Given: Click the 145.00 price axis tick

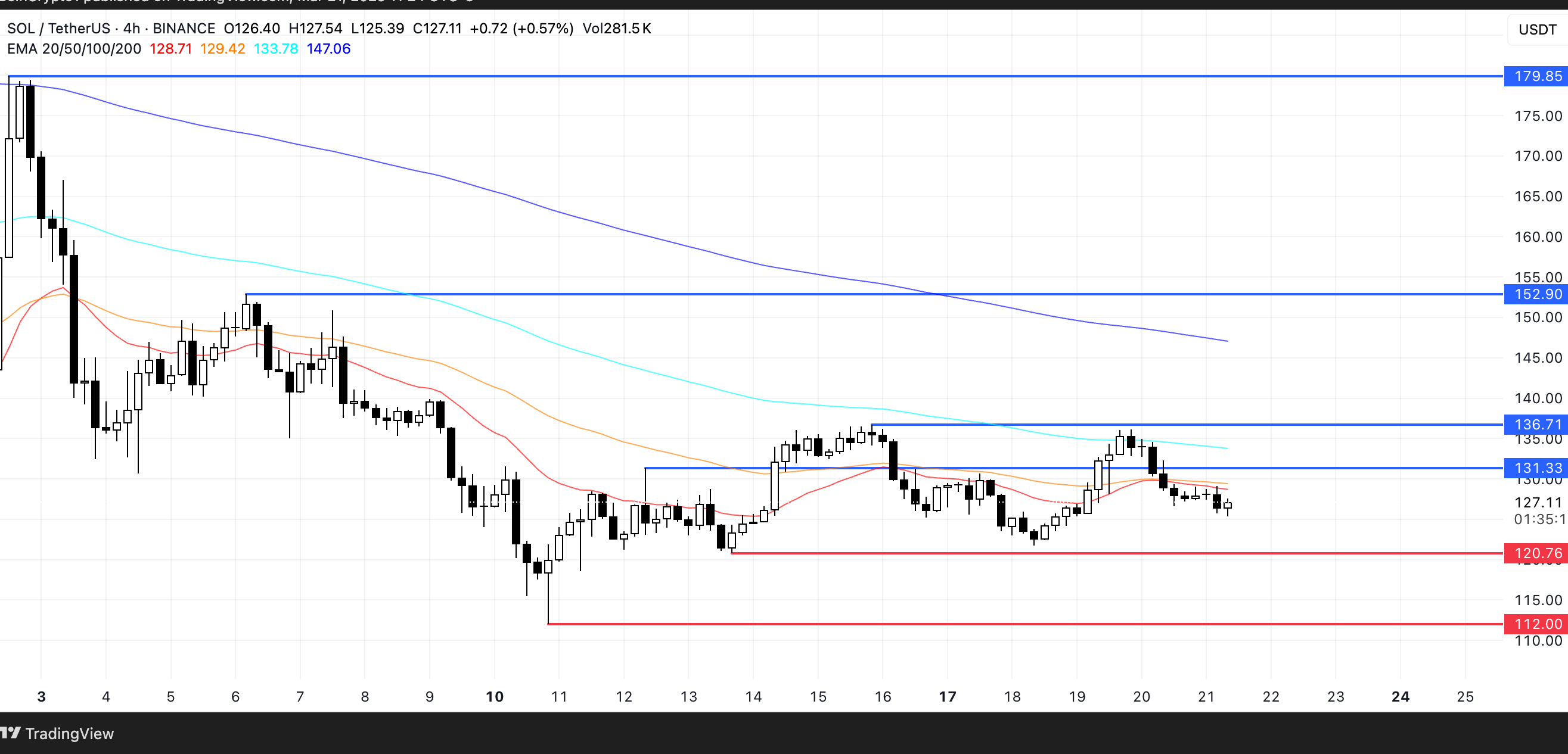Looking at the screenshot, I should 1538,358.
